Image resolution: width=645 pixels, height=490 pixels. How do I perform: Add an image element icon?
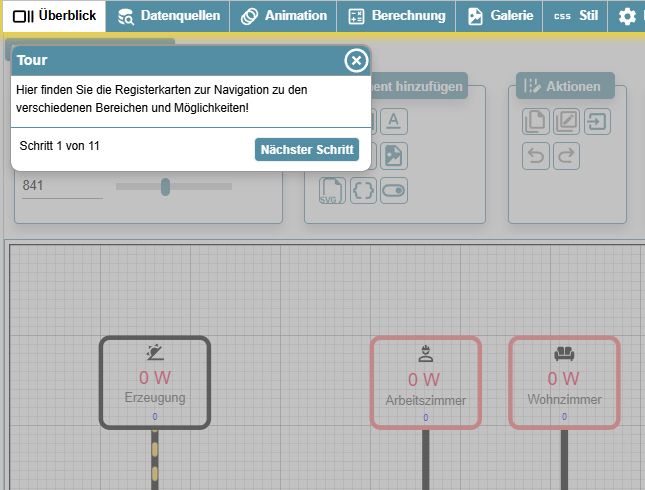[394, 156]
